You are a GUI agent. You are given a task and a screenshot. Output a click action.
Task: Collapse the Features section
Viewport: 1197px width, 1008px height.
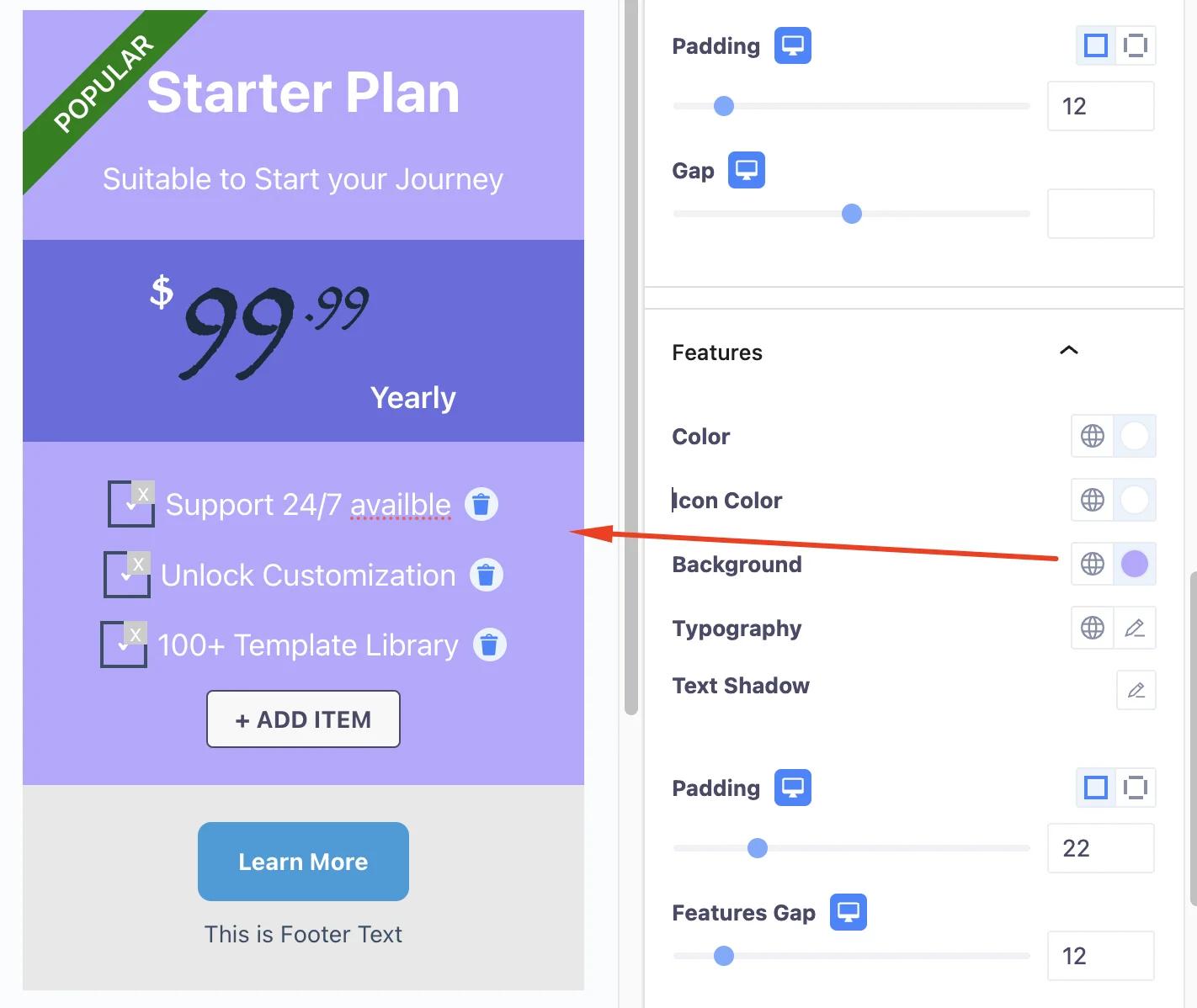coord(1067,350)
